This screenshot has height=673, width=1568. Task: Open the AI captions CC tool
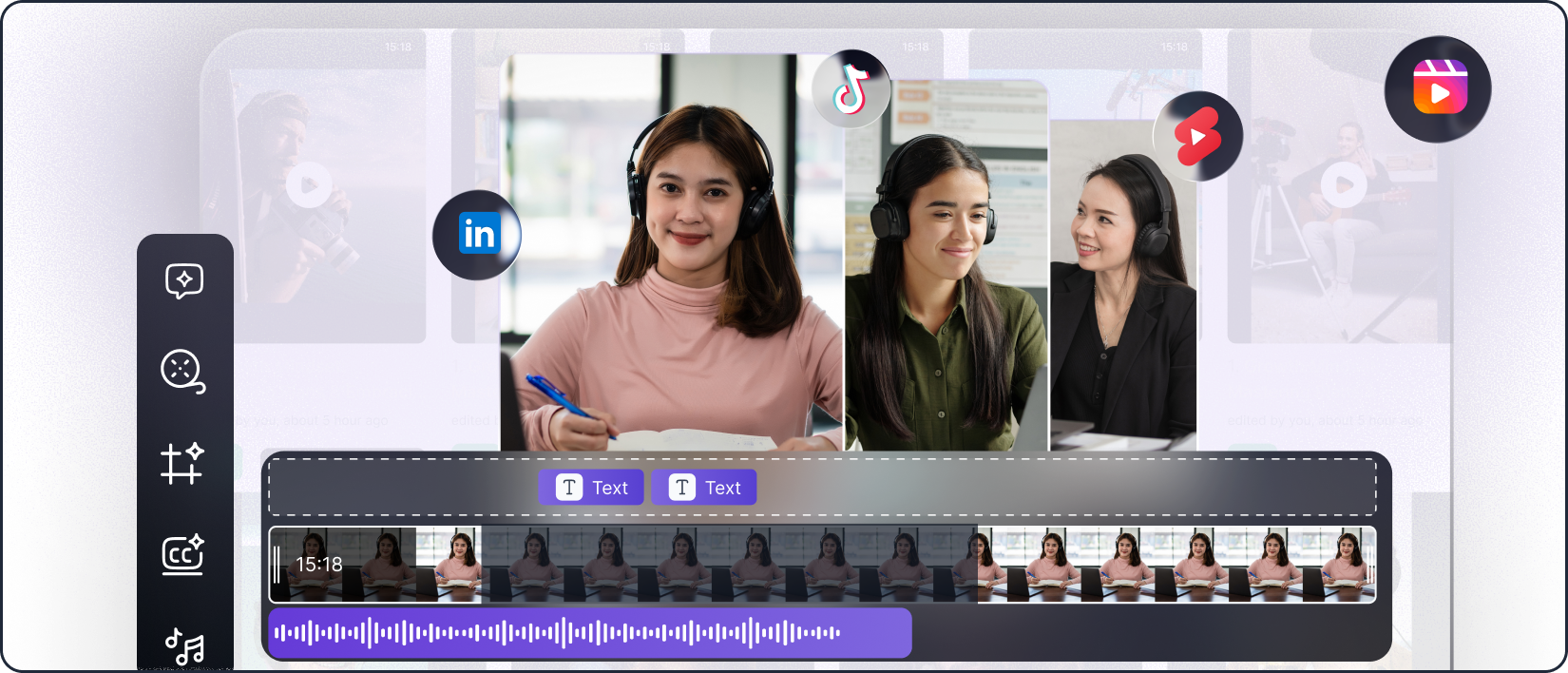[x=183, y=554]
